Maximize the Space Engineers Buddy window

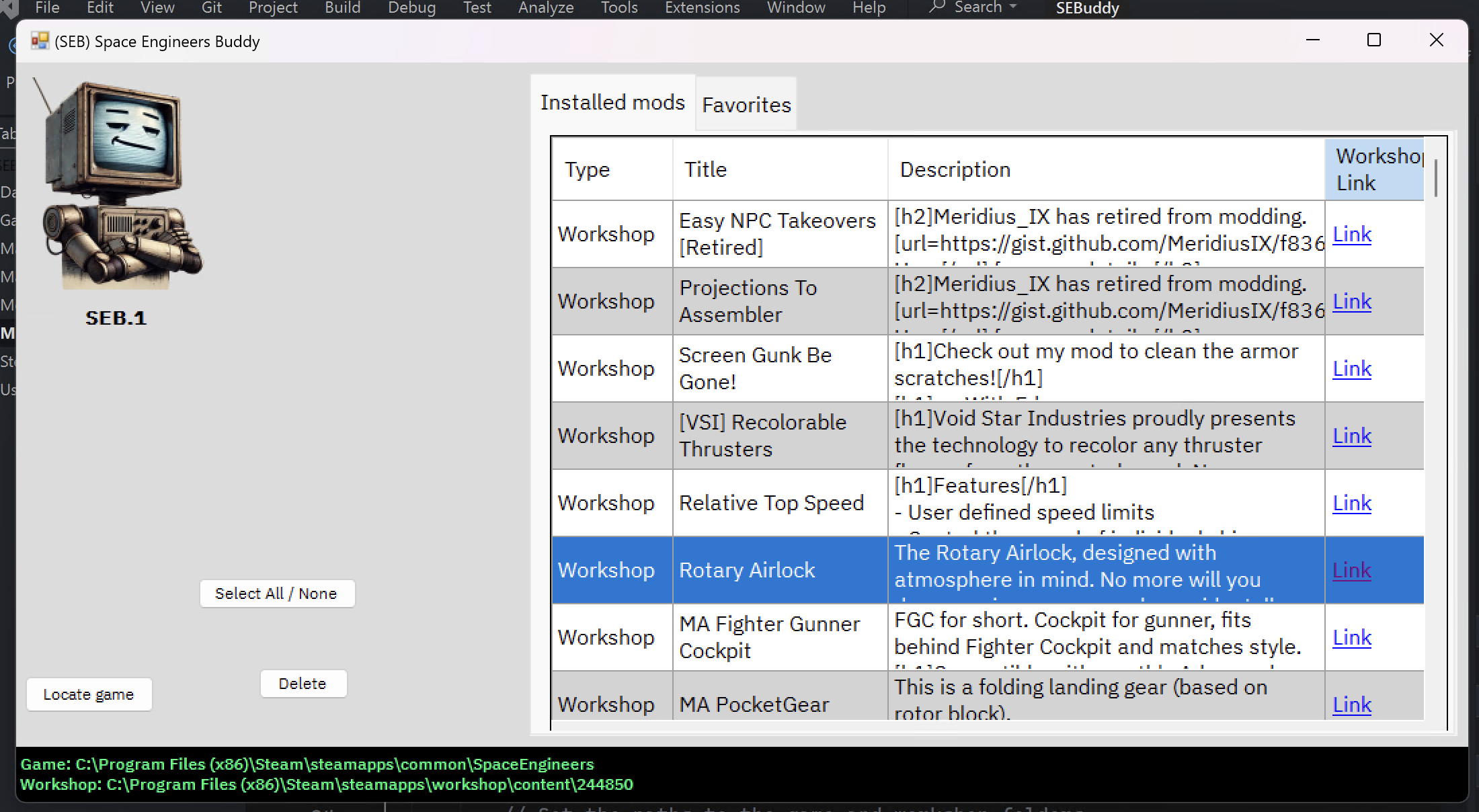tap(1374, 40)
